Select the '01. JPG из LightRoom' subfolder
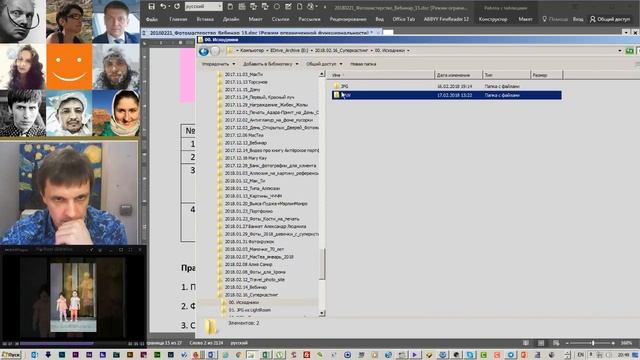This screenshot has height=360, width=640. click(x=249, y=310)
